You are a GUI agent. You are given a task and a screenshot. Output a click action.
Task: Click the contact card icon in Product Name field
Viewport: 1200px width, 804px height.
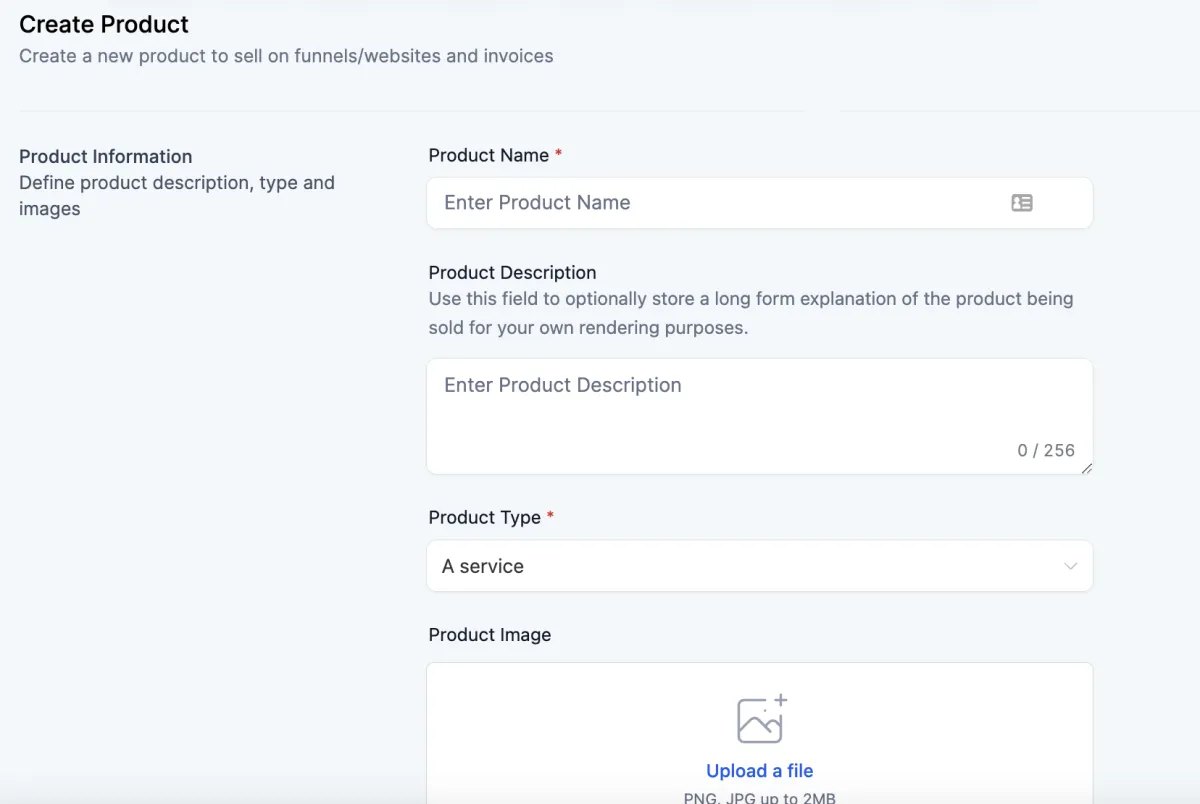pos(1021,203)
